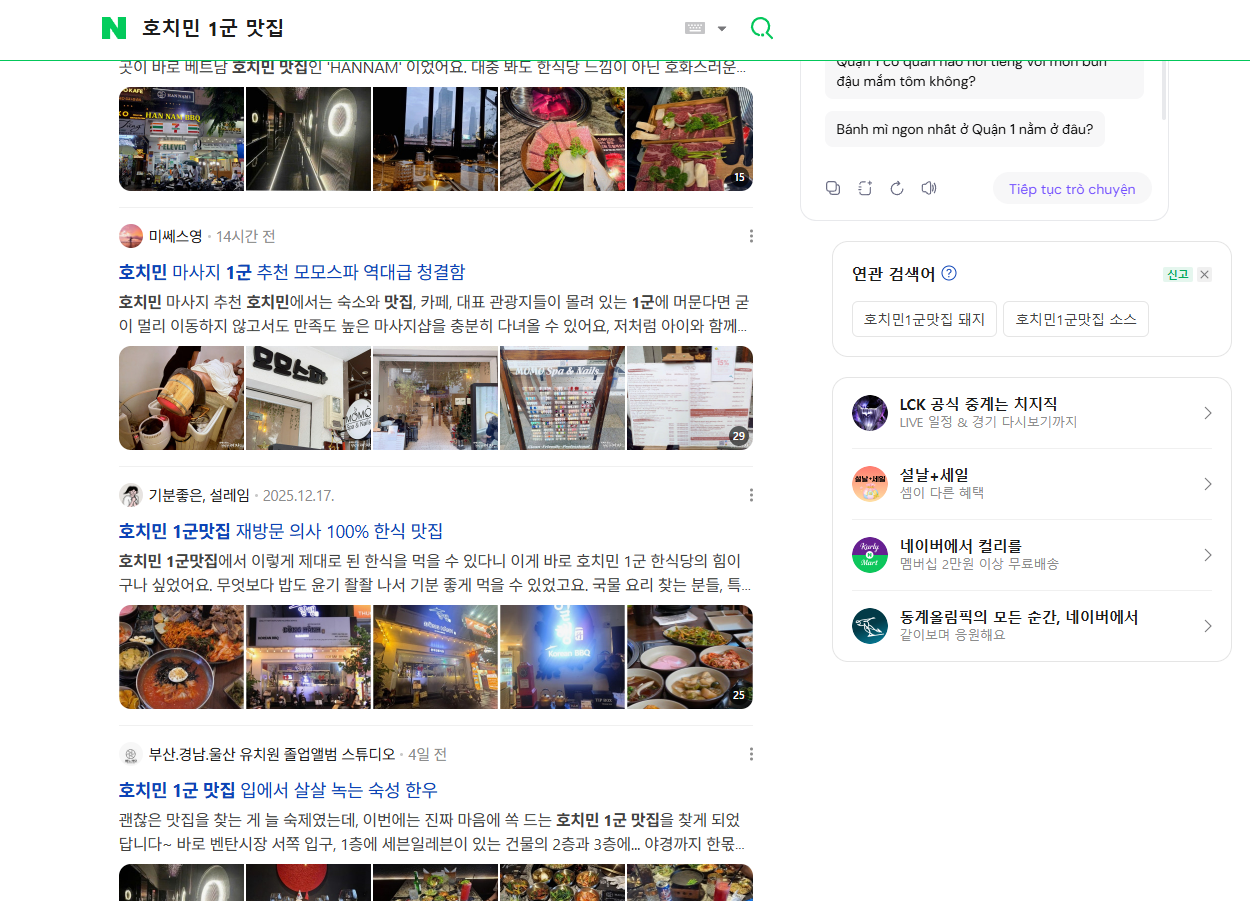
Task: Play audio with the speaker icon
Action: [x=929, y=188]
